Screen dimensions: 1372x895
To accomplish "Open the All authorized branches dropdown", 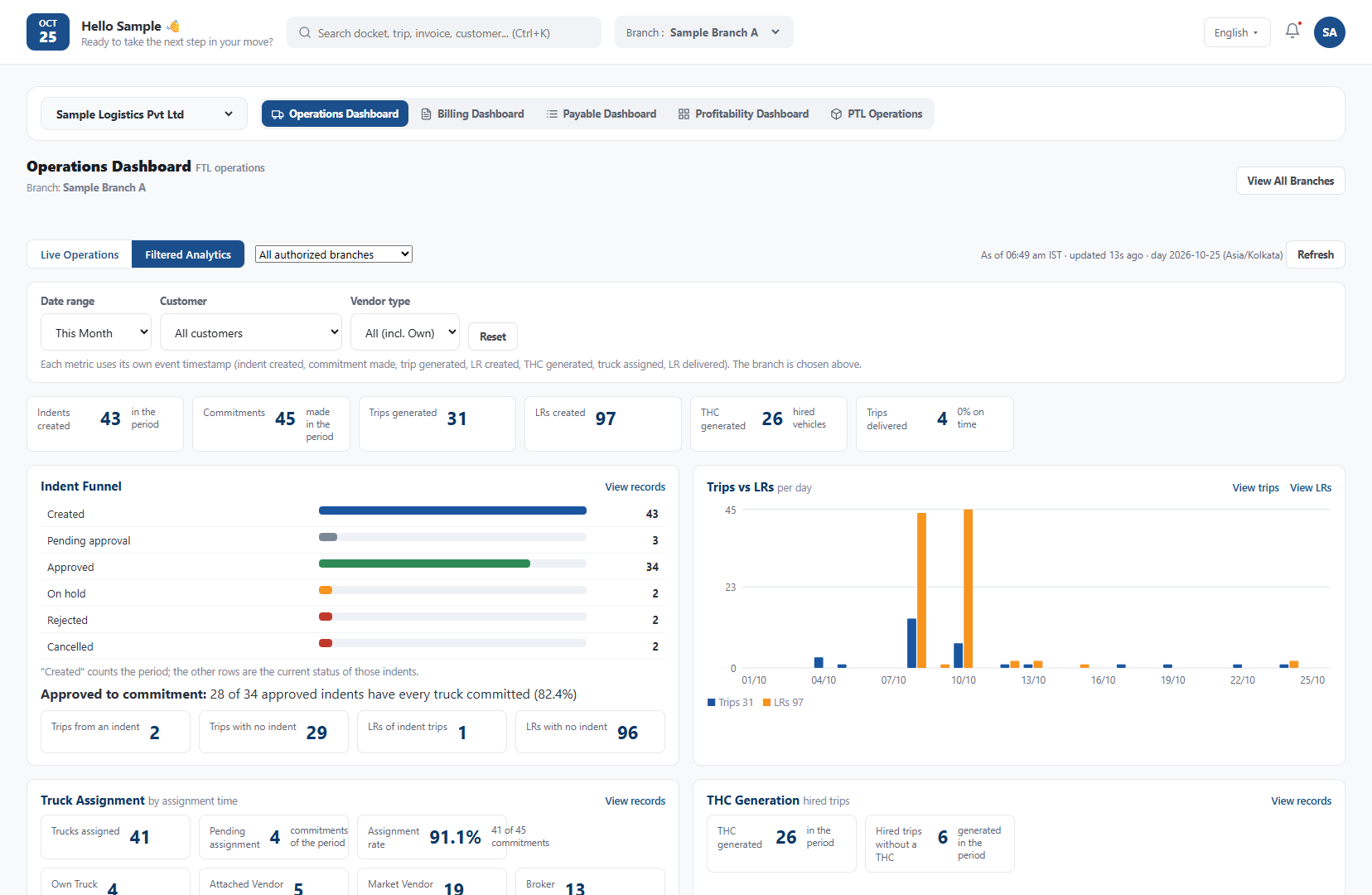I will tap(334, 254).
